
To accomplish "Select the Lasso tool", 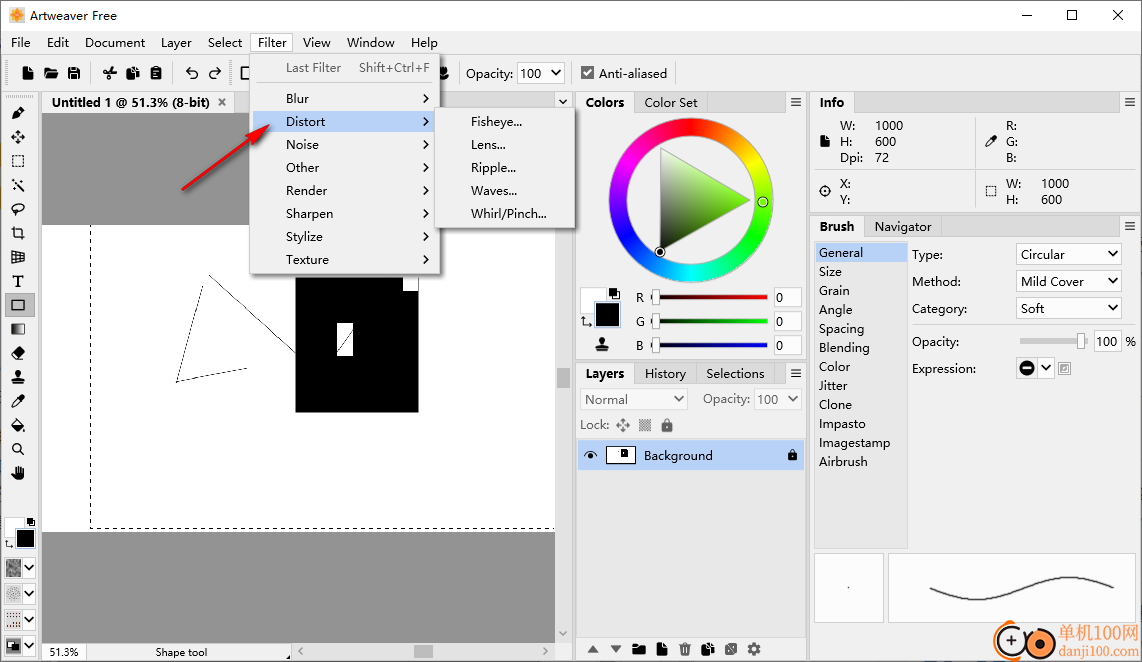I will (18, 209).
